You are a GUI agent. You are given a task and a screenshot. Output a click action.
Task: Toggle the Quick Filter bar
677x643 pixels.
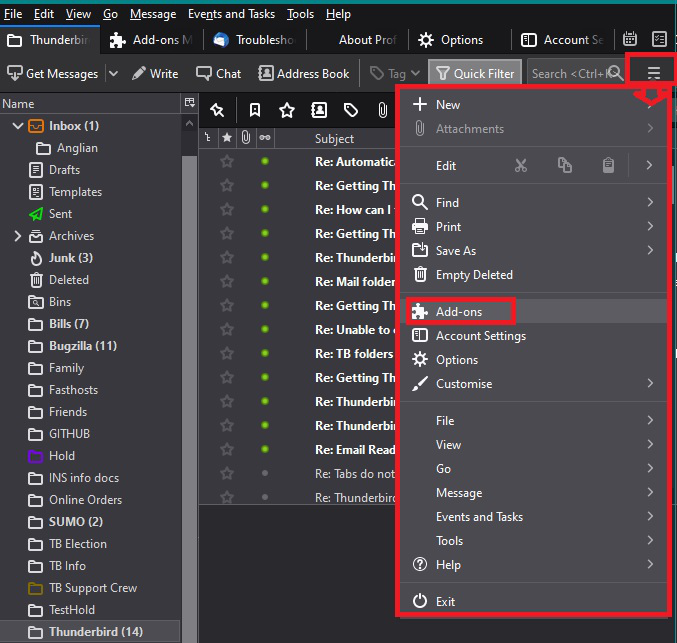[x=474, y=73]
